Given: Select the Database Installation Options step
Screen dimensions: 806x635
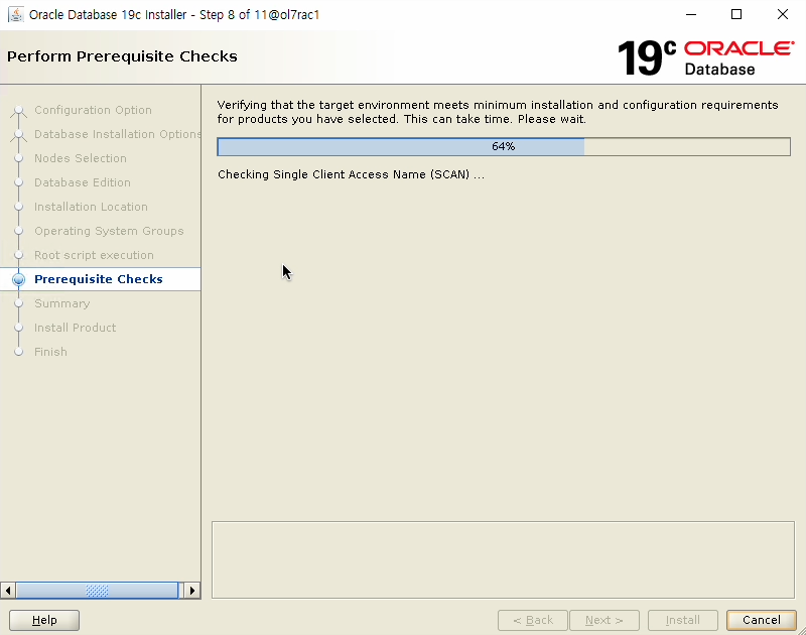Looking at the screenshot, I should (x=117, y=134).
